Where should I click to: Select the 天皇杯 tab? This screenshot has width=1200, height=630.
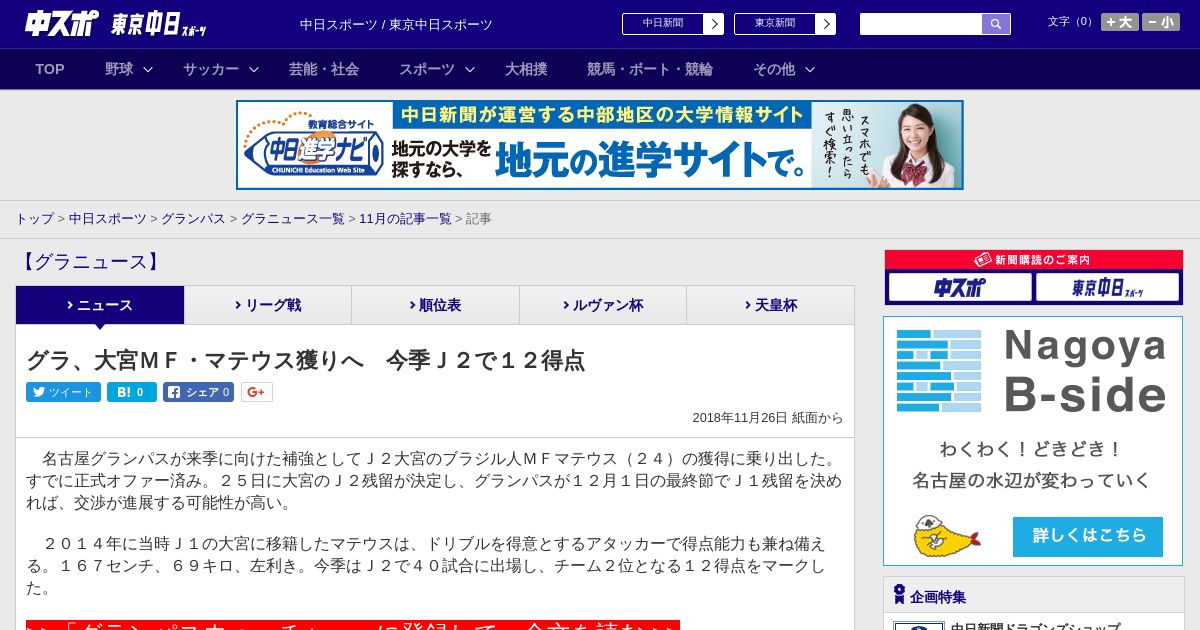click(x=770, y=305)
